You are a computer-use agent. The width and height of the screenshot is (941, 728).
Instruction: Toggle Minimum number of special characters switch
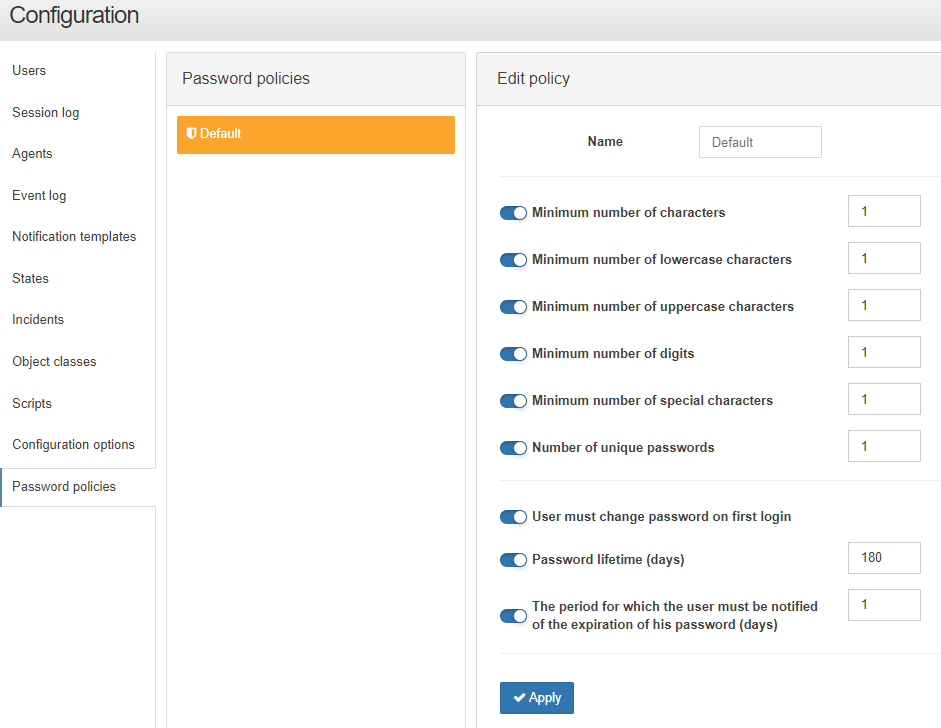[513, 400]
